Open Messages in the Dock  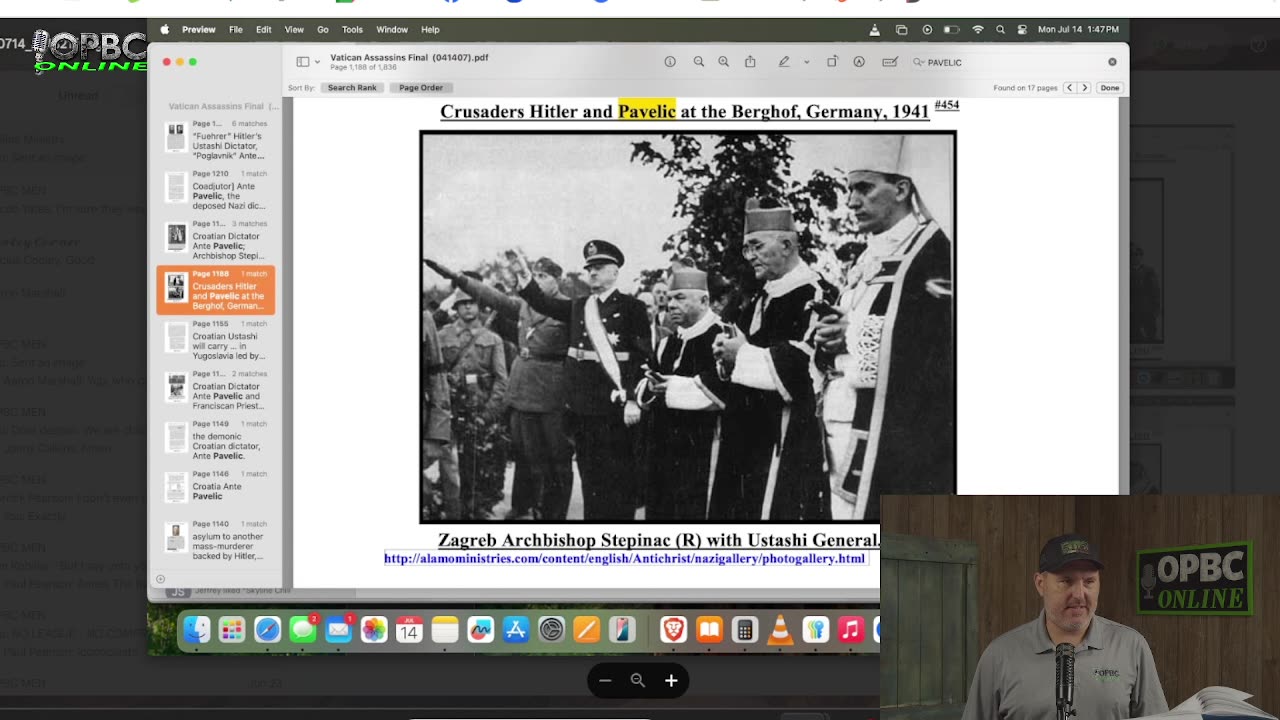pyautogui.click(x=303, y=629)
